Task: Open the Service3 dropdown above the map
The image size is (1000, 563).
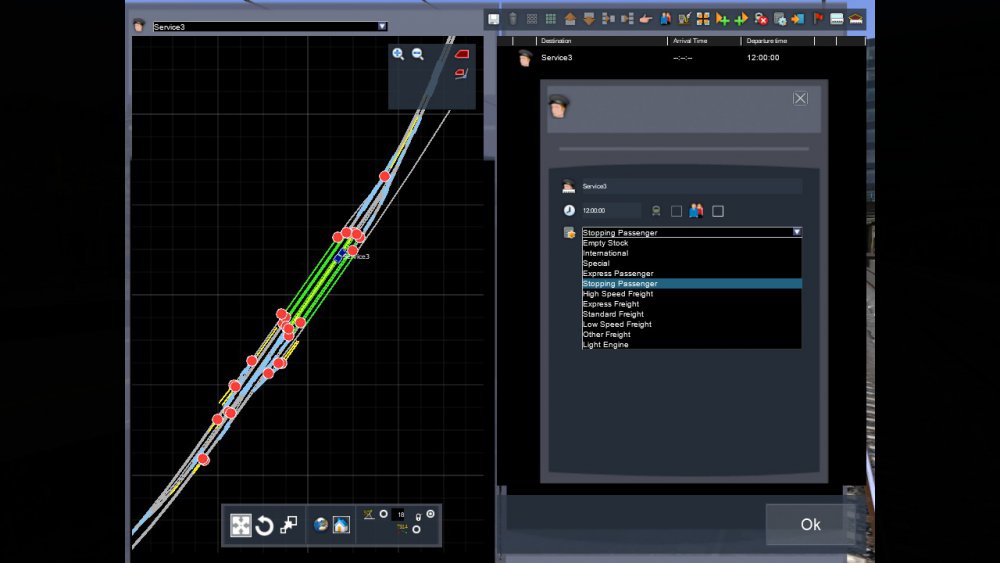Action: [x=382, y=27]
